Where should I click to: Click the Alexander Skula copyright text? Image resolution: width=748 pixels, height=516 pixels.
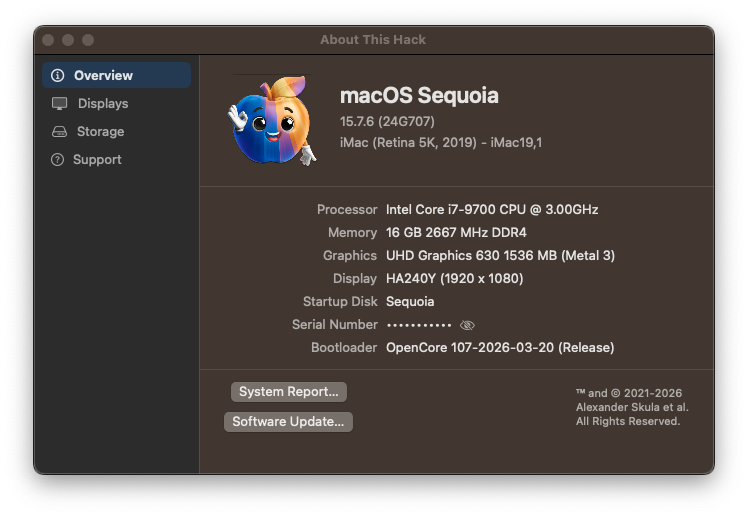point(632,407)
